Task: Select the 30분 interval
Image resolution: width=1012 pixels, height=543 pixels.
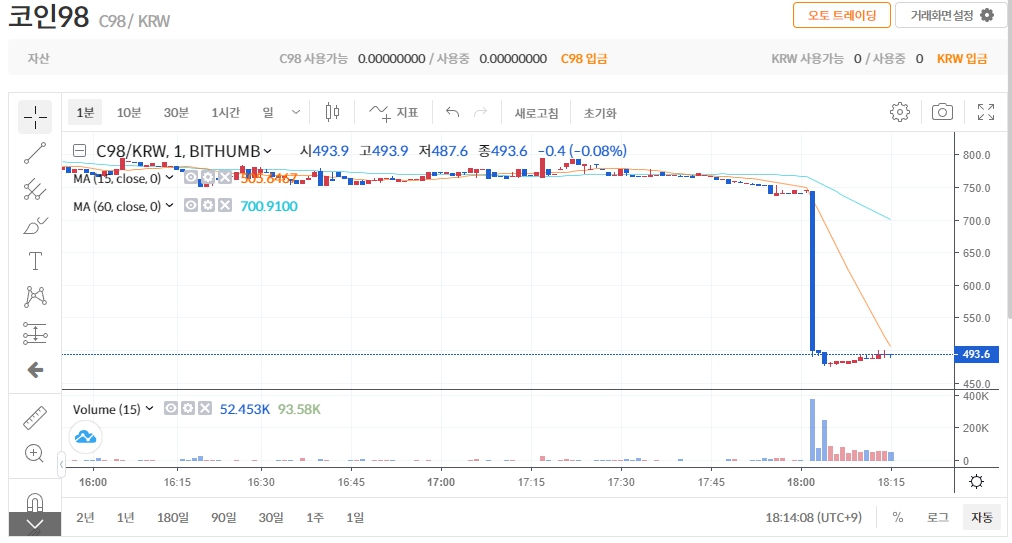Action: (x=176, y=112)
